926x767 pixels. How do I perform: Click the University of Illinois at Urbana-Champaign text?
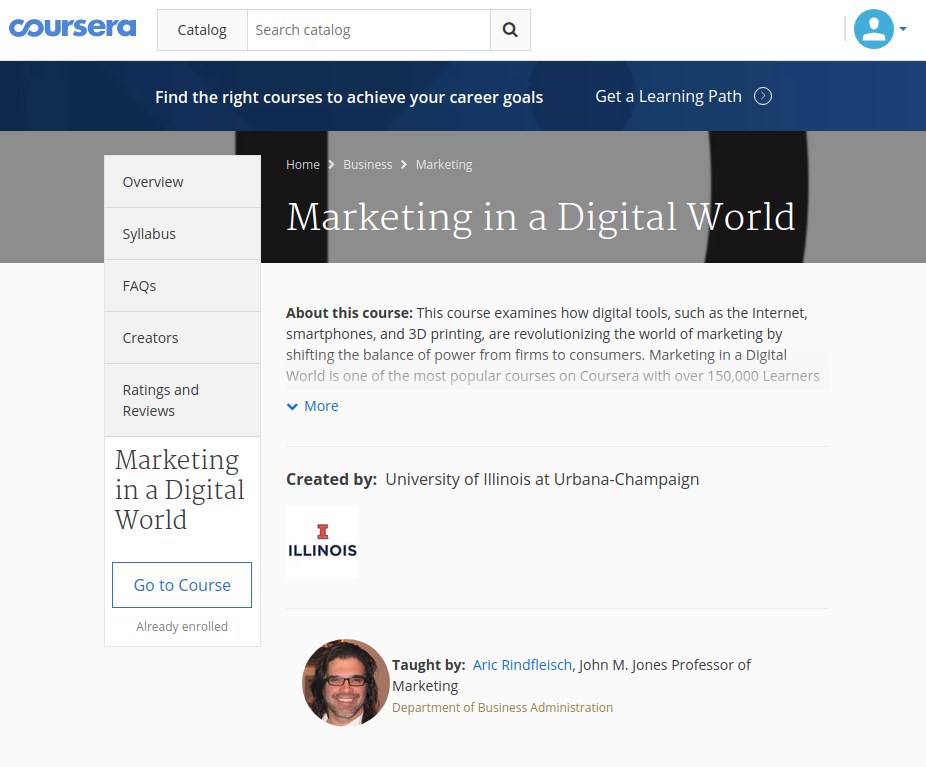(x=542, y=479)
